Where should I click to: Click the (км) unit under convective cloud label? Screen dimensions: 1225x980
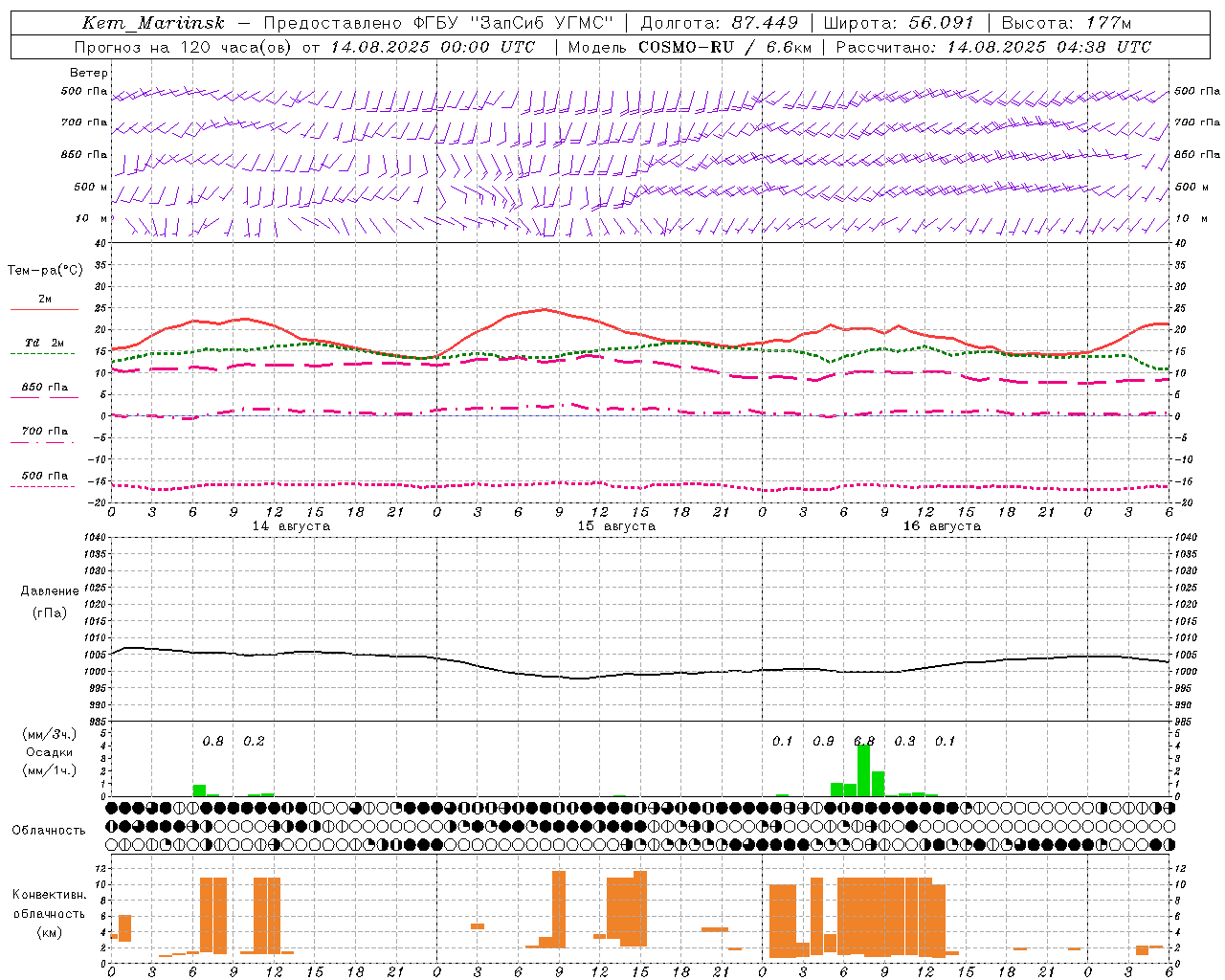[x=50, y=932]
